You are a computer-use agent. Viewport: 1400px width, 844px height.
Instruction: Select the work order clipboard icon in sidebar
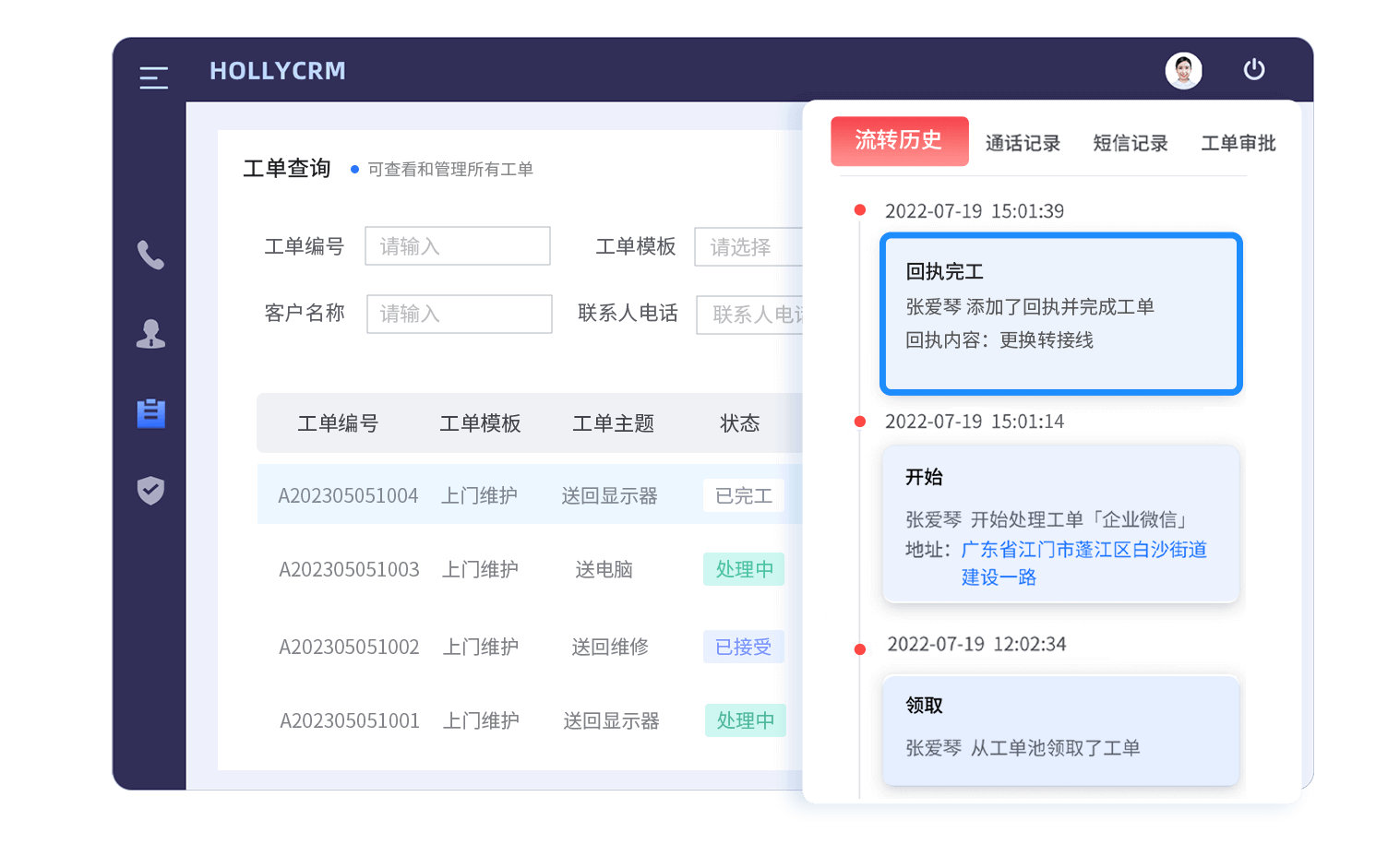tap(151, 413)
